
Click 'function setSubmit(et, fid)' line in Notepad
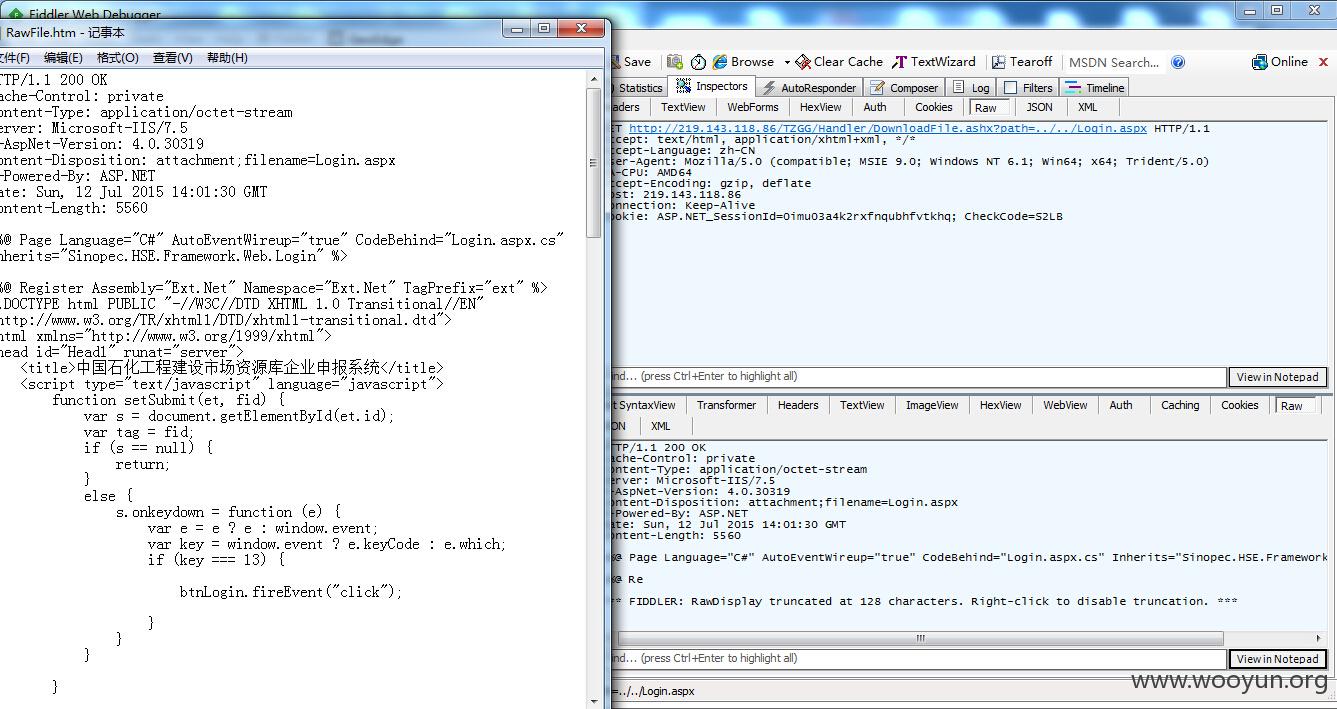point(169,400)
